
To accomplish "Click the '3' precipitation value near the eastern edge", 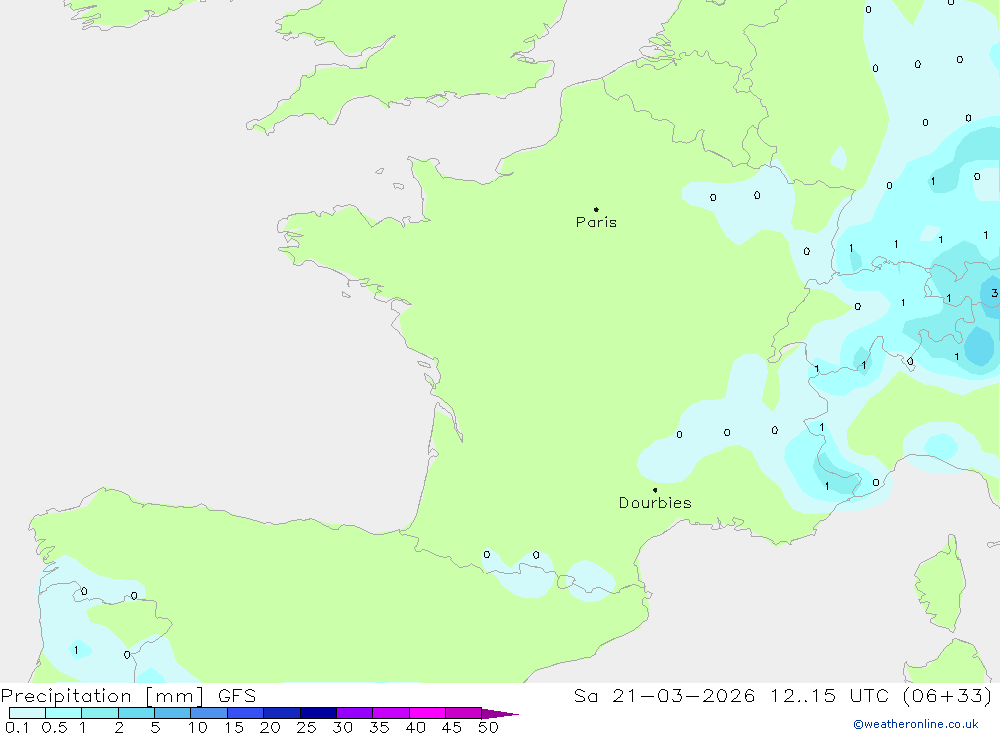I will click(x=994, y=293).
